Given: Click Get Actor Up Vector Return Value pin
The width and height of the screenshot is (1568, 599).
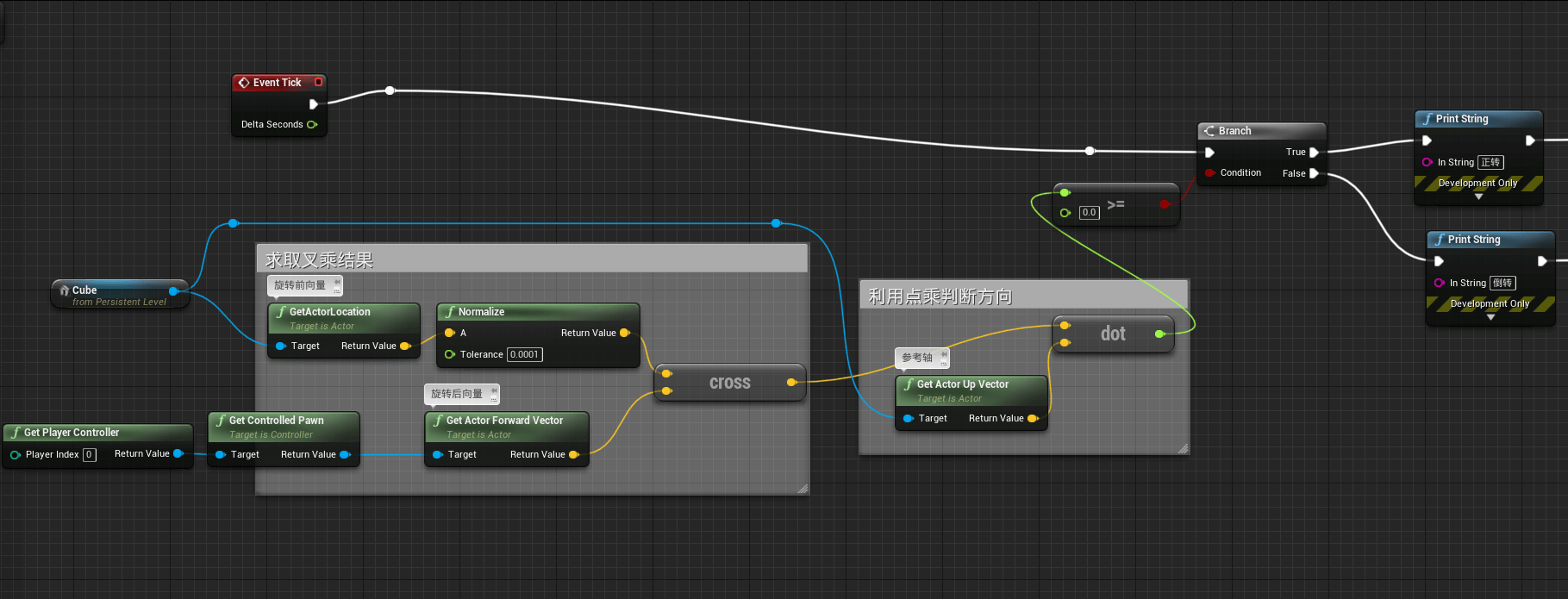Looking at the screenshot, I should pyautogui.click(x=1033, y=418).
